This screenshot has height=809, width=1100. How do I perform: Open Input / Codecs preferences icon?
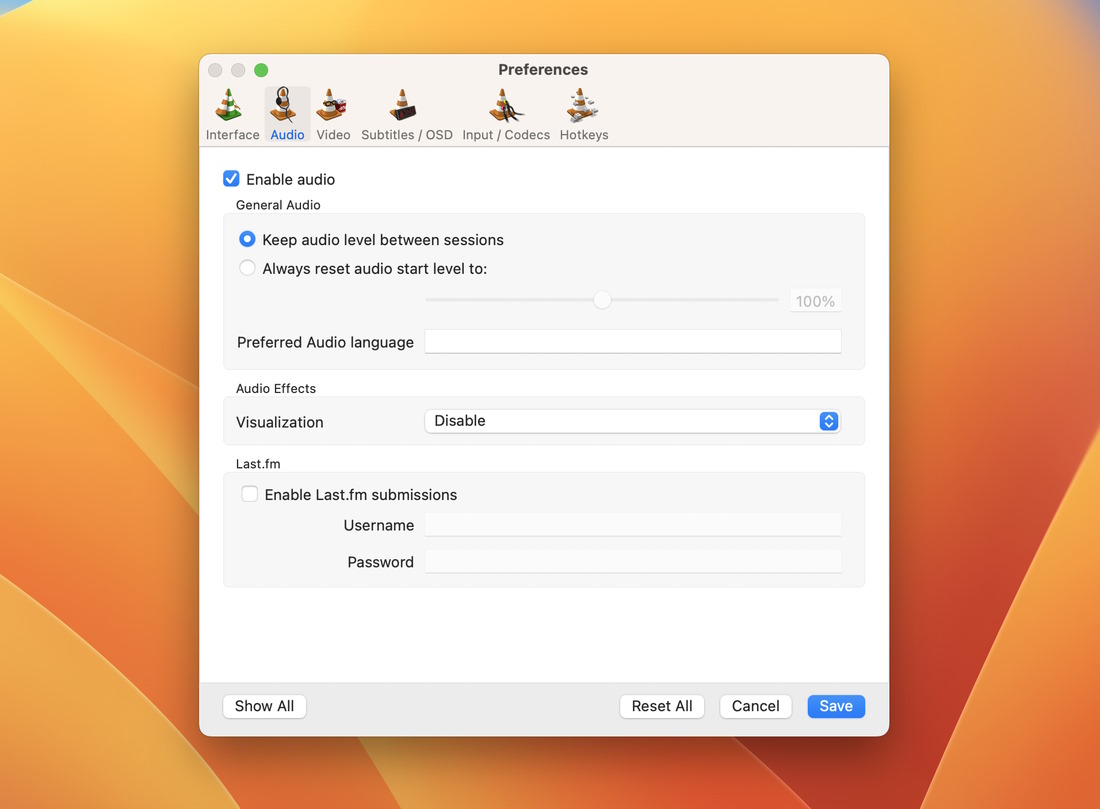[506, 106]
